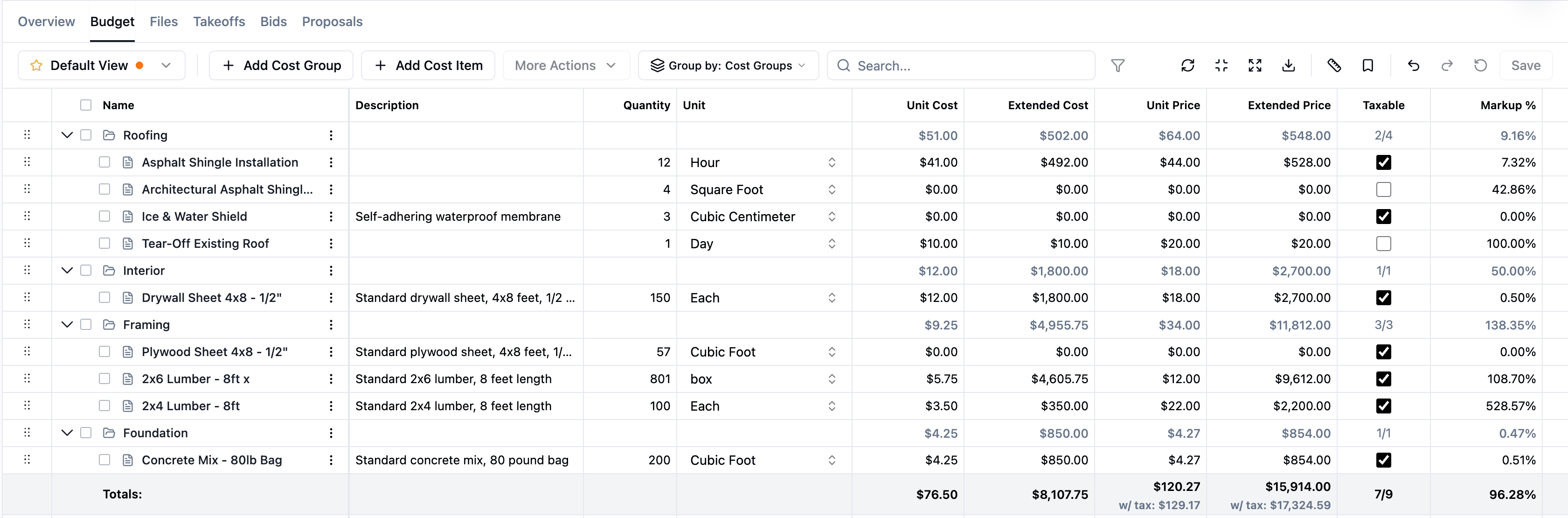Click the filter funnel icon
This screenshot has width=1568, height=518.
point(1117,65)
